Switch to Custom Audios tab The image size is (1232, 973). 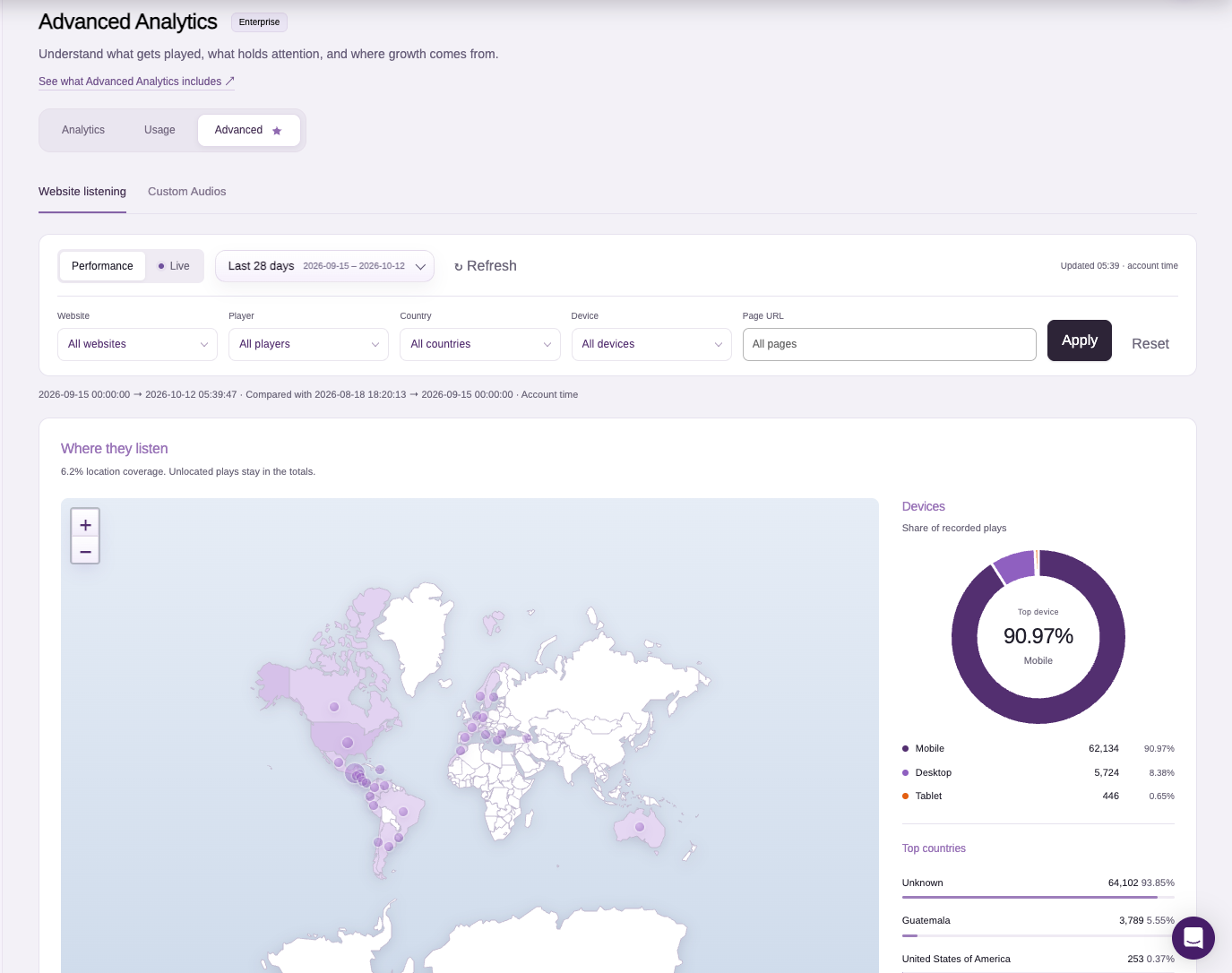click(x=186, y=192)
